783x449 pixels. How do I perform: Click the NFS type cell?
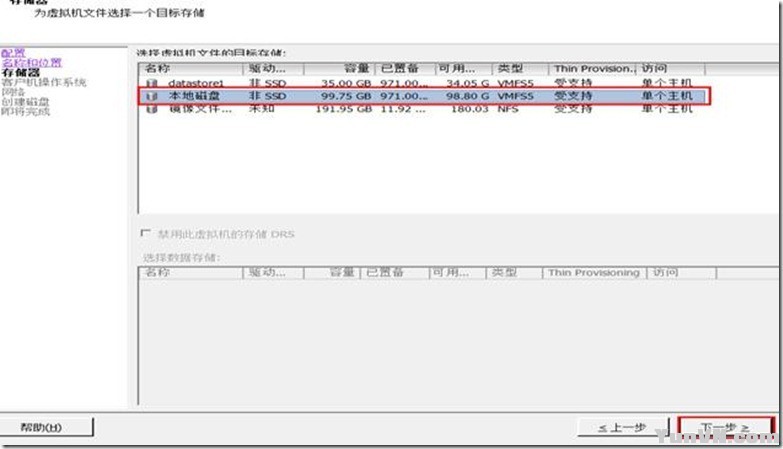(508, 108)
